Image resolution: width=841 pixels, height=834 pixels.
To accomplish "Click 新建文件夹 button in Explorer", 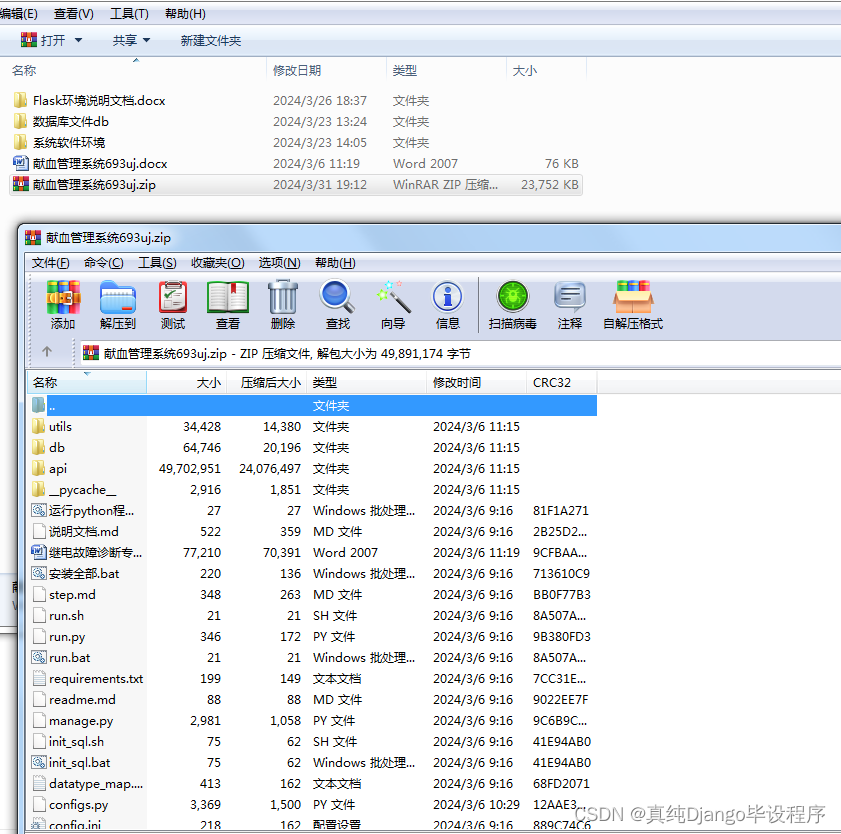I will coord(211,40).
